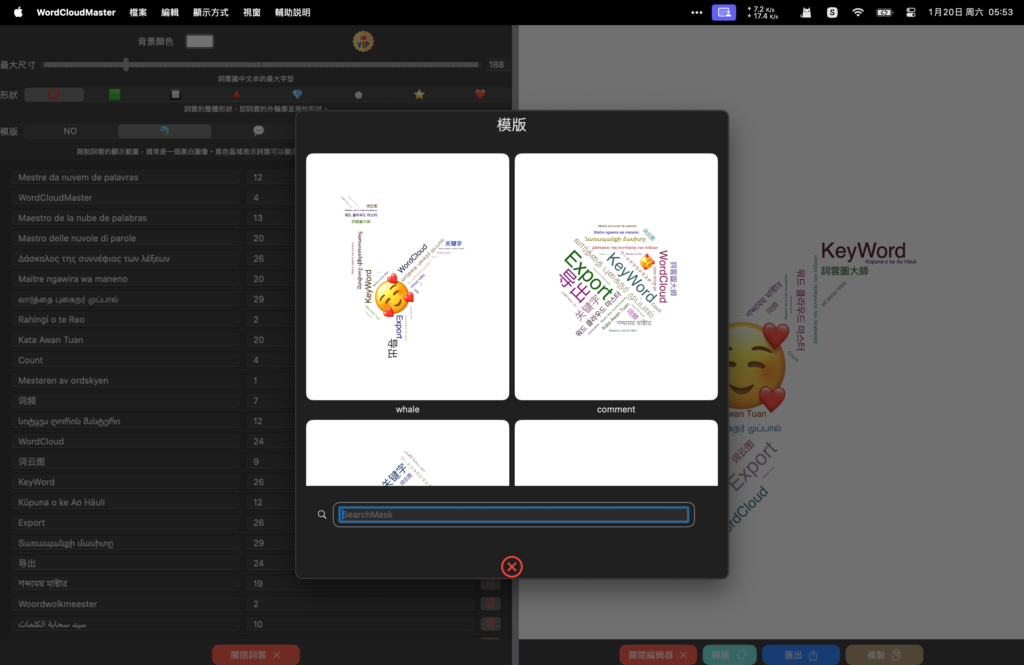
Task: Edit count 2 for Woordwolkmeester row
Action: tap(361, 604)
